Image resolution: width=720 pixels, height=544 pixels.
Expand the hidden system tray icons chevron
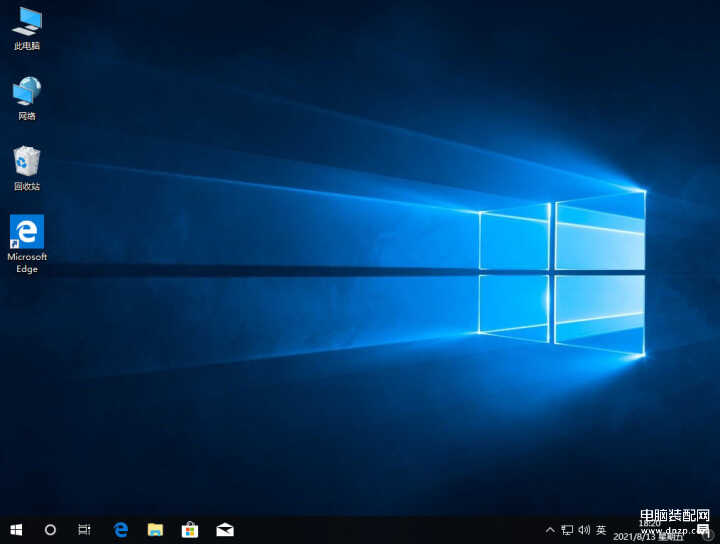coord(549,530)
